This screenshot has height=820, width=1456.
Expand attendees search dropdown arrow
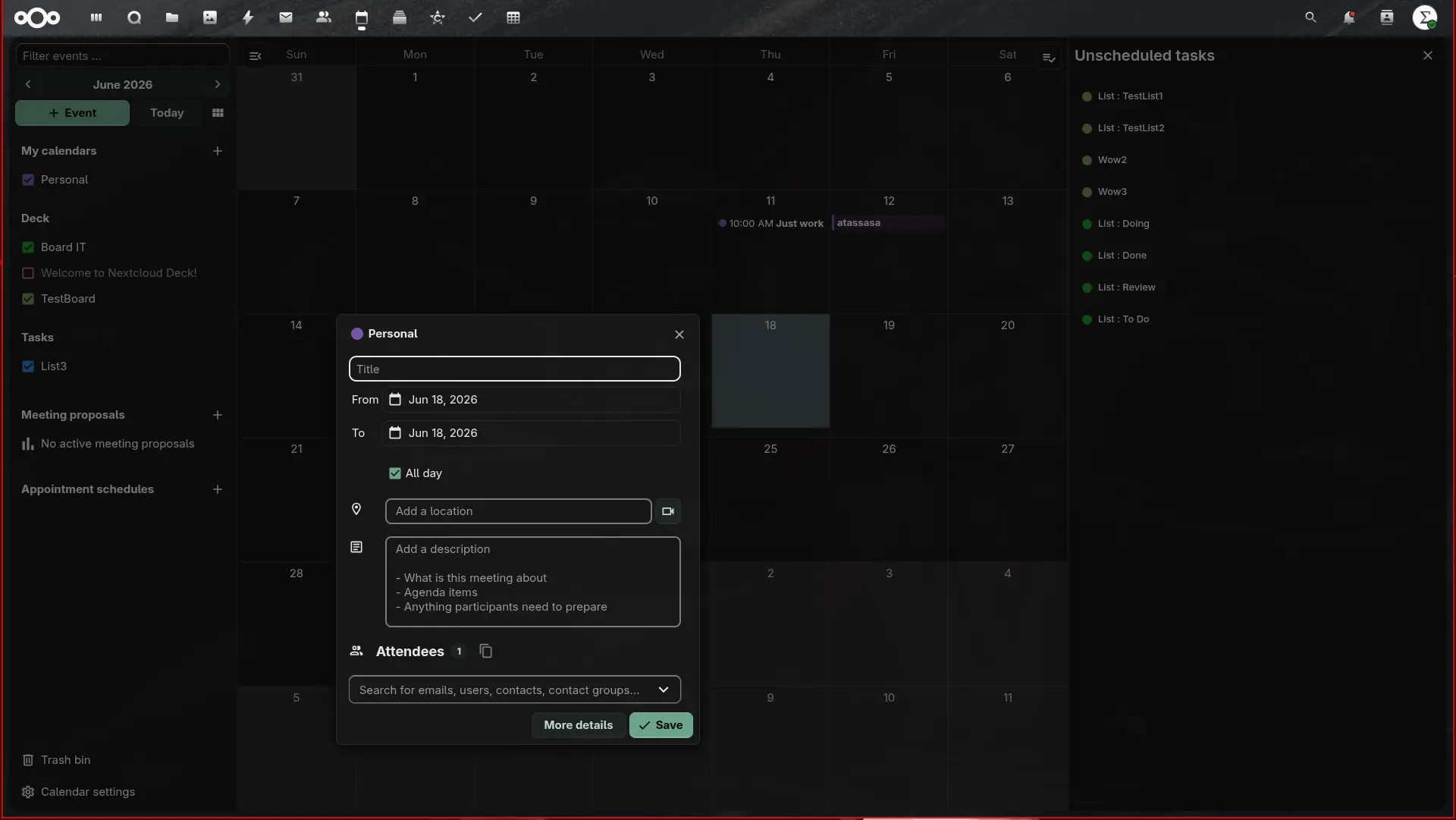664,690
